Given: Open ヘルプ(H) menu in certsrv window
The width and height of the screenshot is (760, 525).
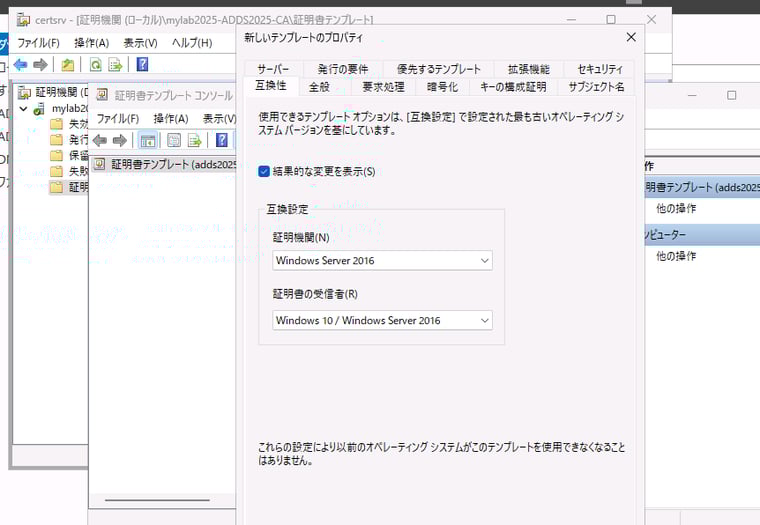Looking at the screenshot, I should pyautogui.click(x=192, y=43).
